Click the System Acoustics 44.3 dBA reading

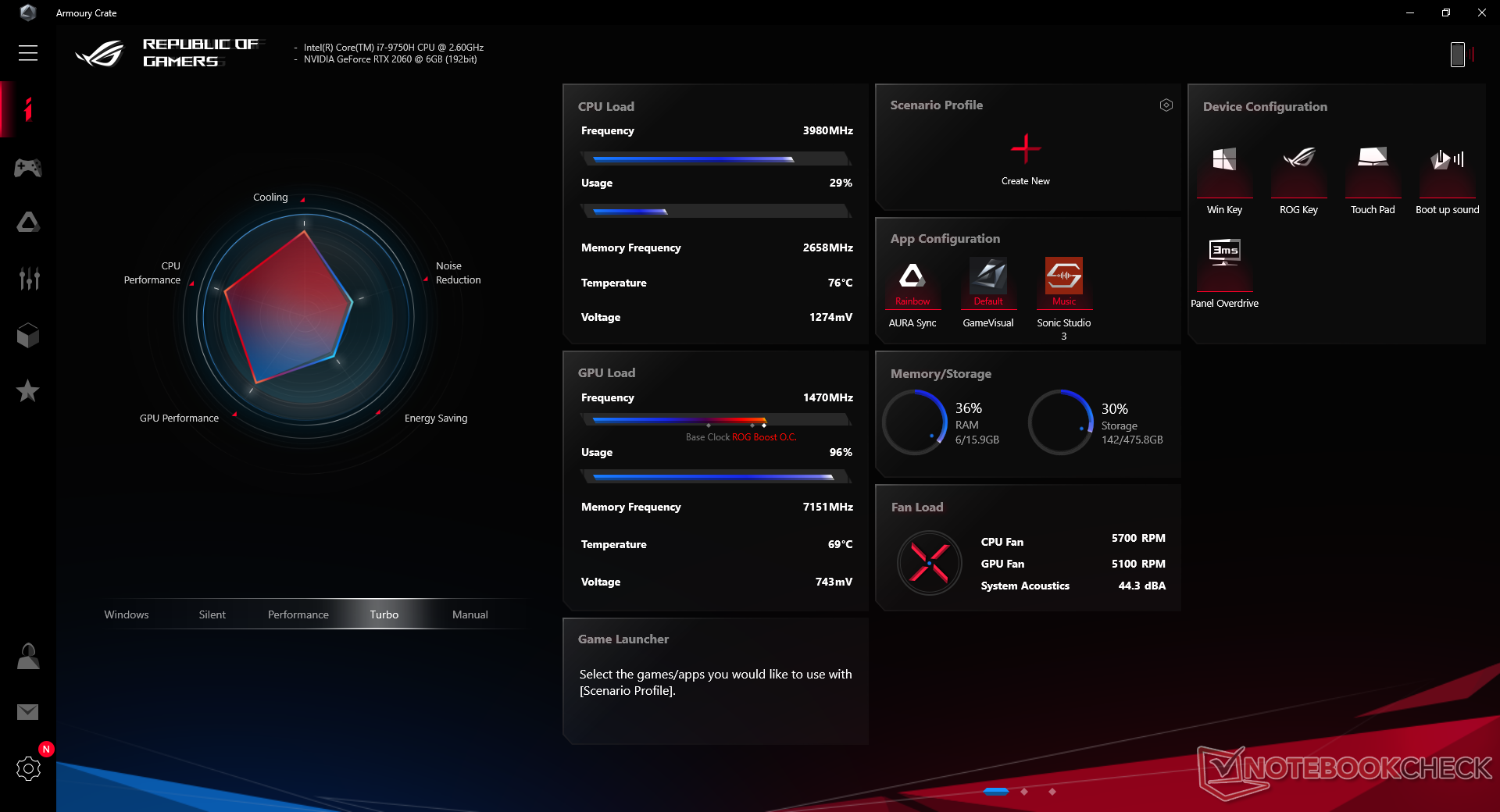pyautogui.click(x=1142, y=586)
